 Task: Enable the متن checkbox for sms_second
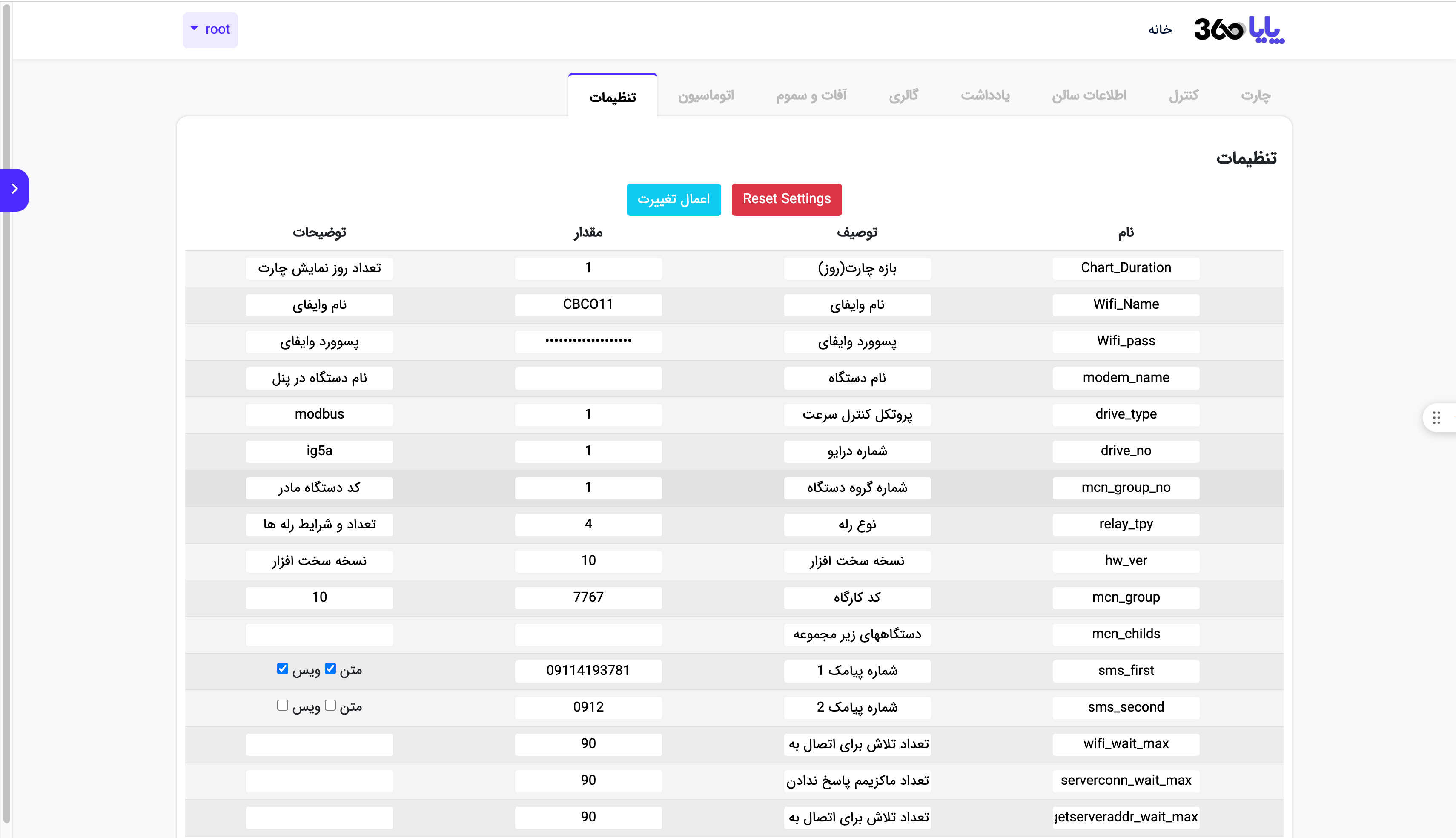pos(330,706)
